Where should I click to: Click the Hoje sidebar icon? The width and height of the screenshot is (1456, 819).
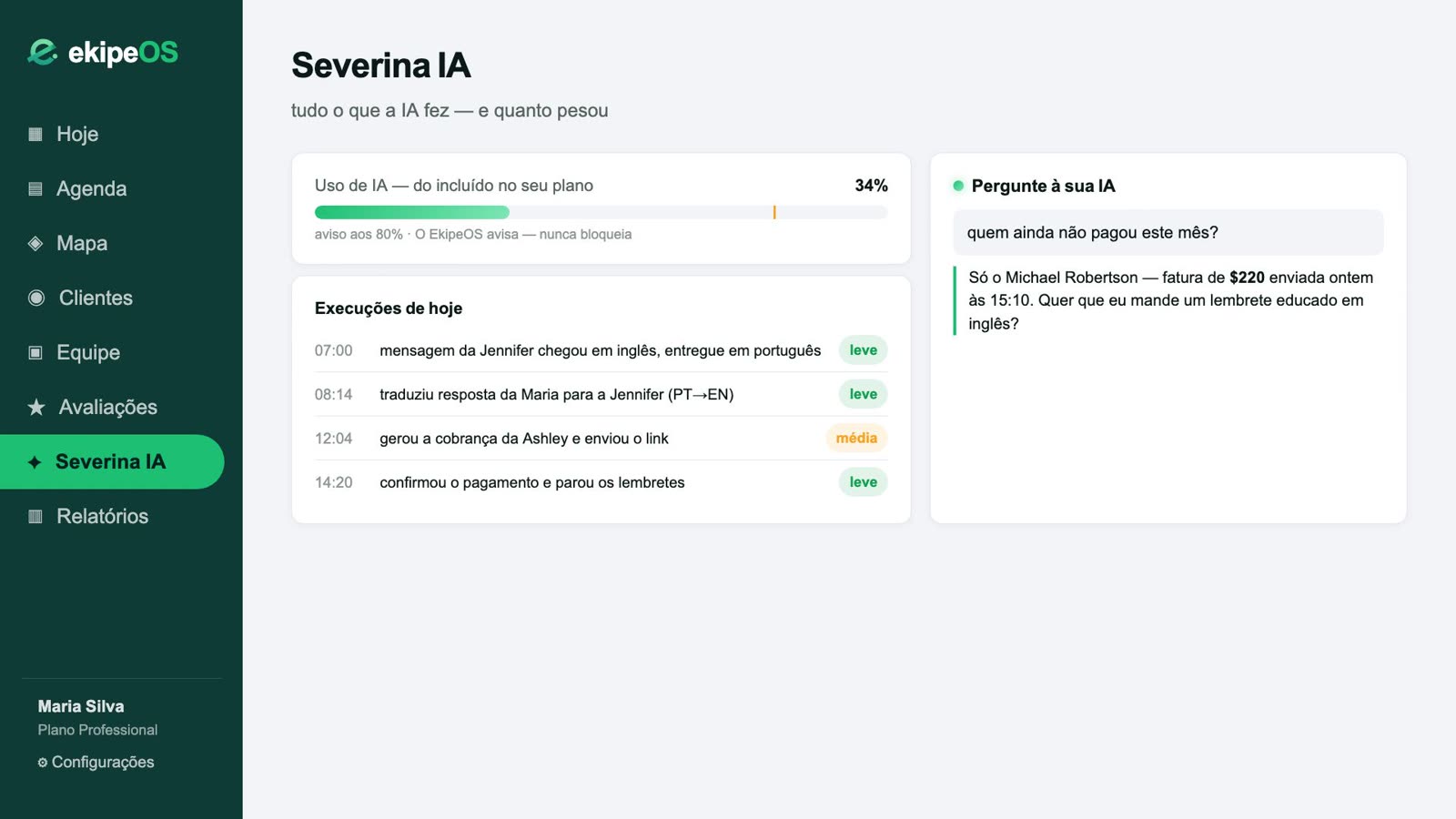tap(35, 134)
